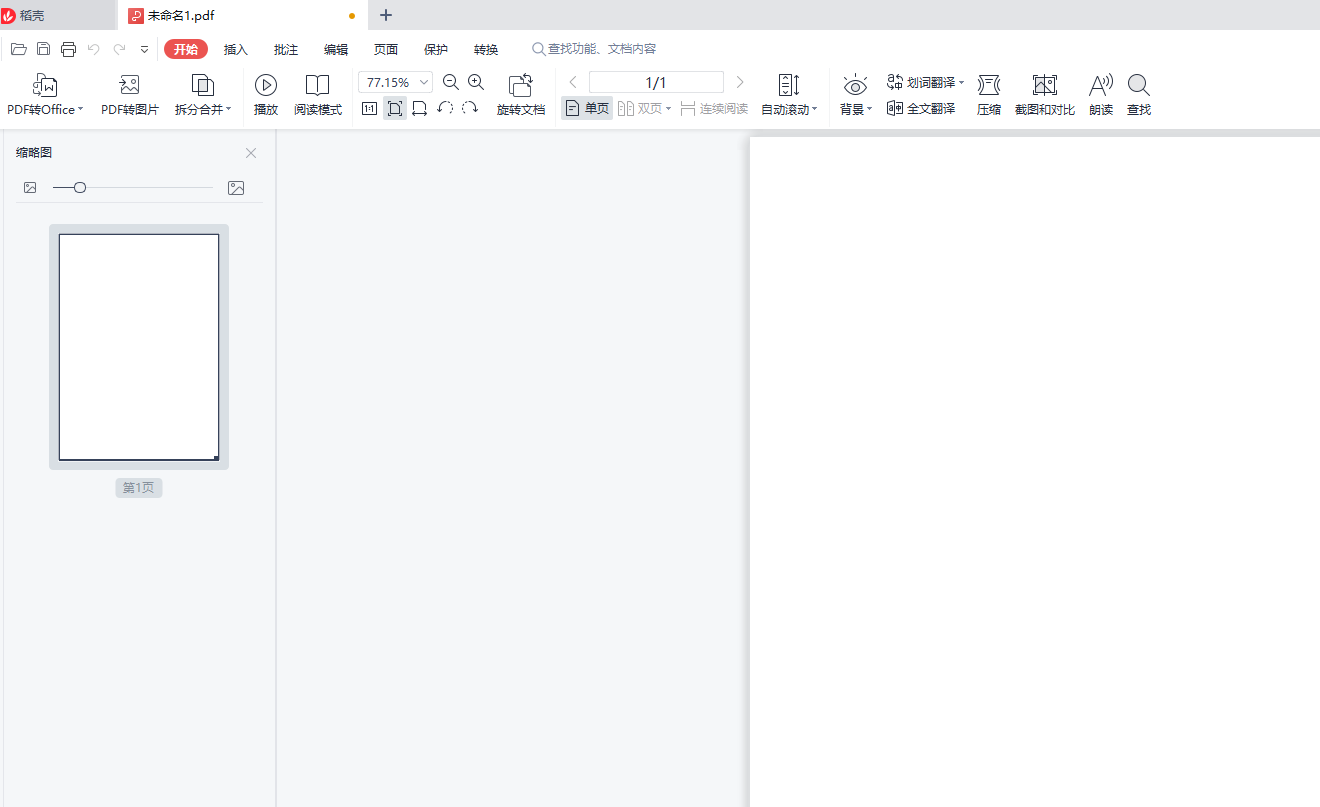Select the page 1 thumbnail

(139, 347)
